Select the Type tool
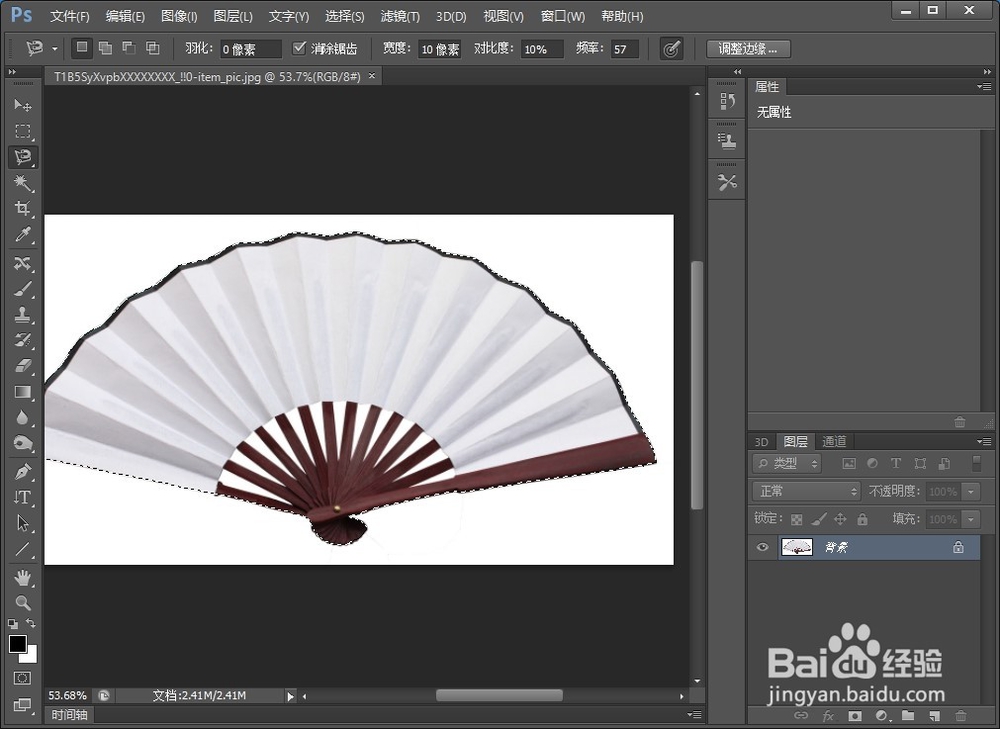 23,495
